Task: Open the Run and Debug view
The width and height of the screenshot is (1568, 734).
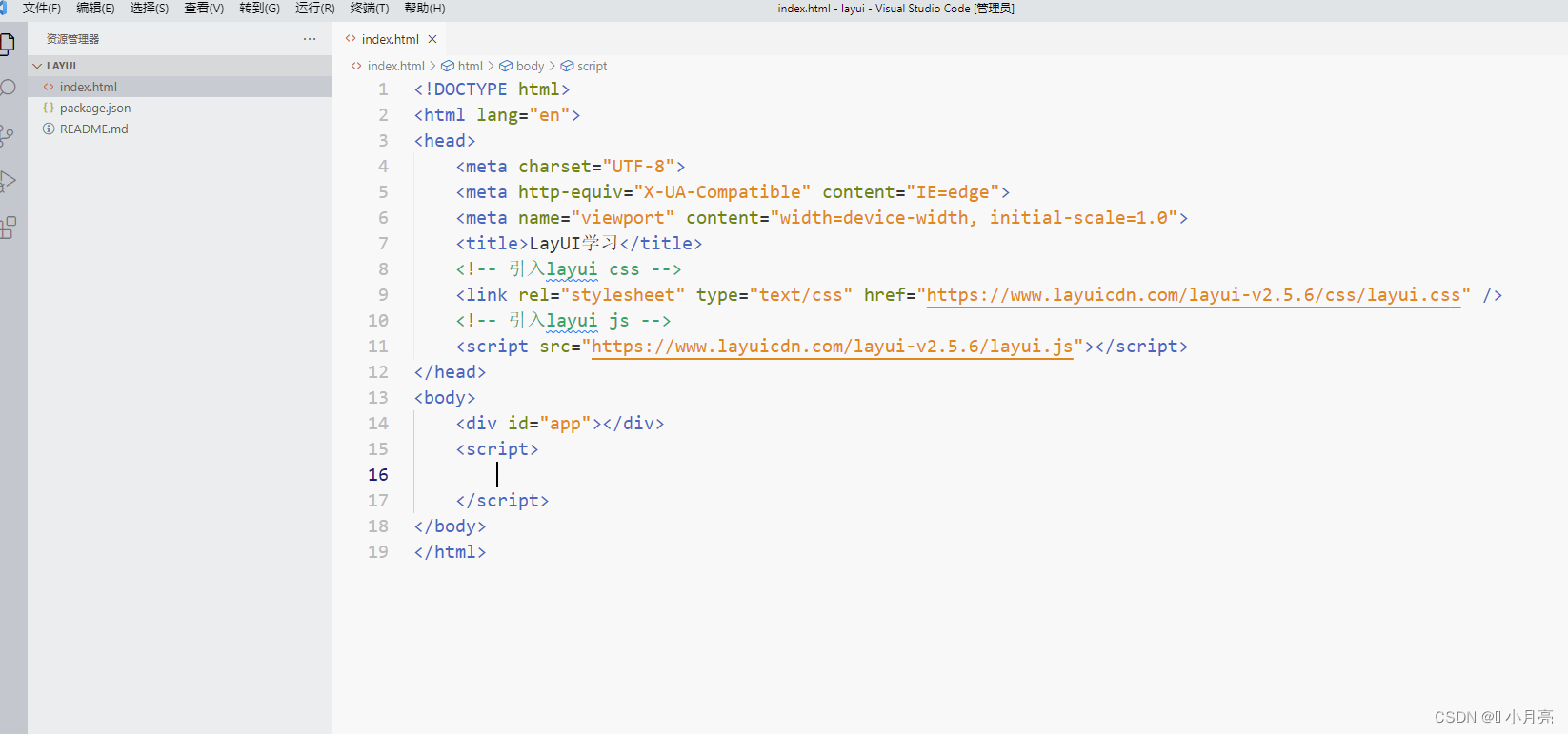Action: point(8,181)
